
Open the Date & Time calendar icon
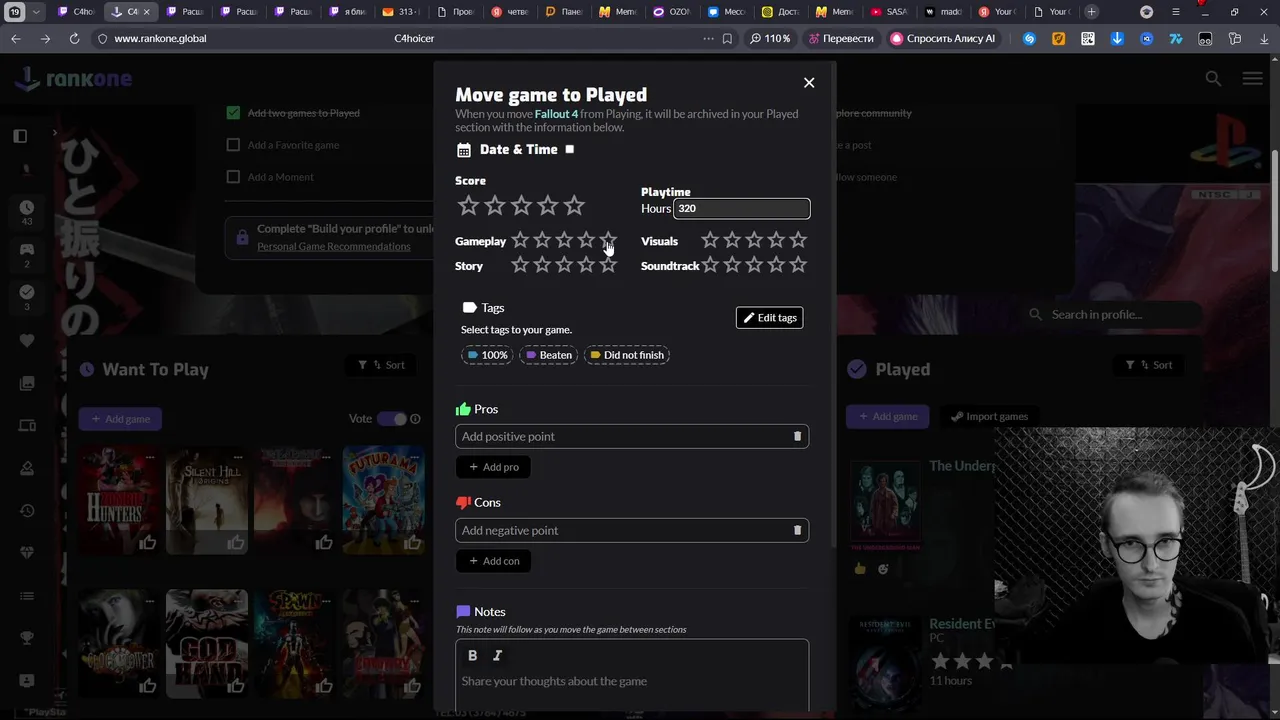464,150
